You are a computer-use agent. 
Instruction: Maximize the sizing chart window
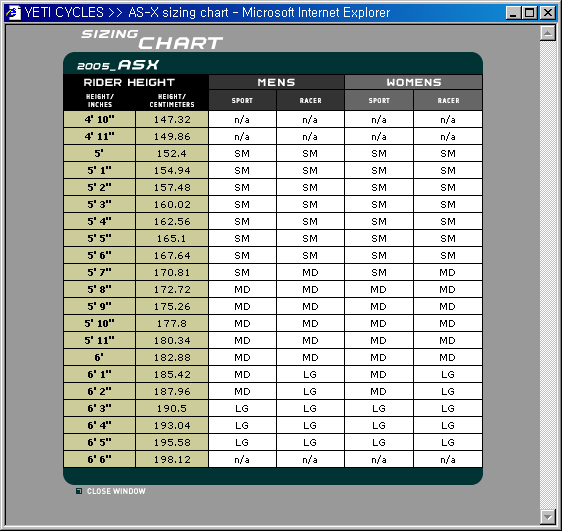click(x=530, y=13)
